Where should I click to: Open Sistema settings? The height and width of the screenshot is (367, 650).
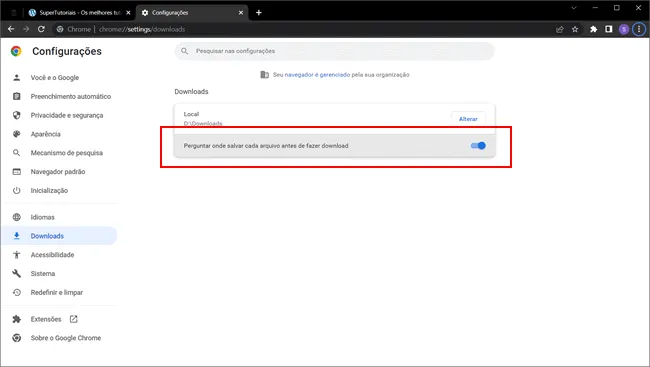coord(43,274)
